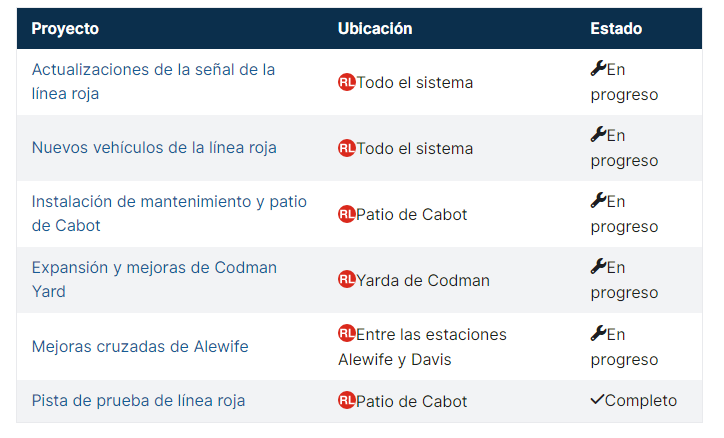
Task: Open Pista de prueba de línea roja link
Action: click(138, 401)
